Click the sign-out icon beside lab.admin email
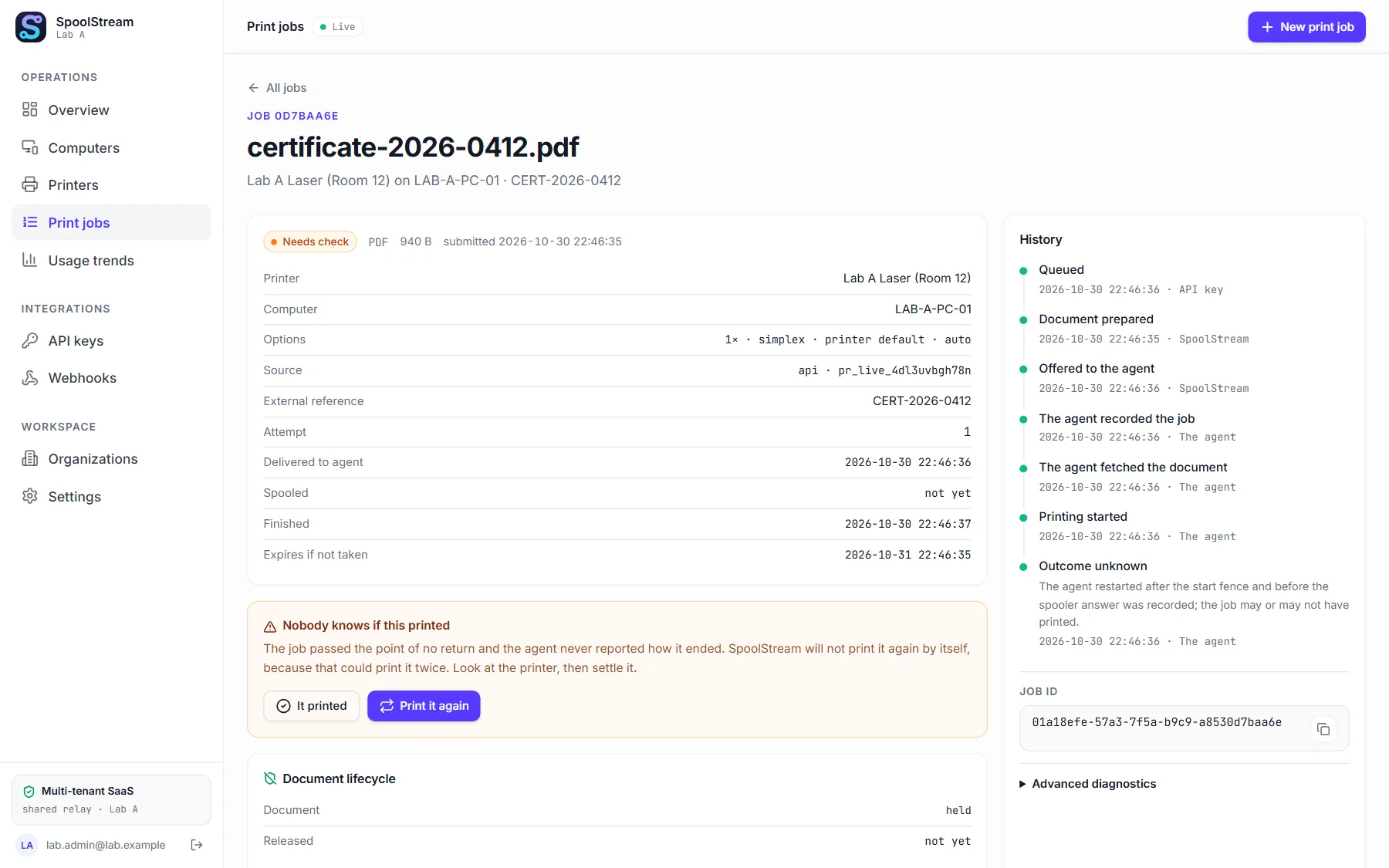 coord(197,845)
